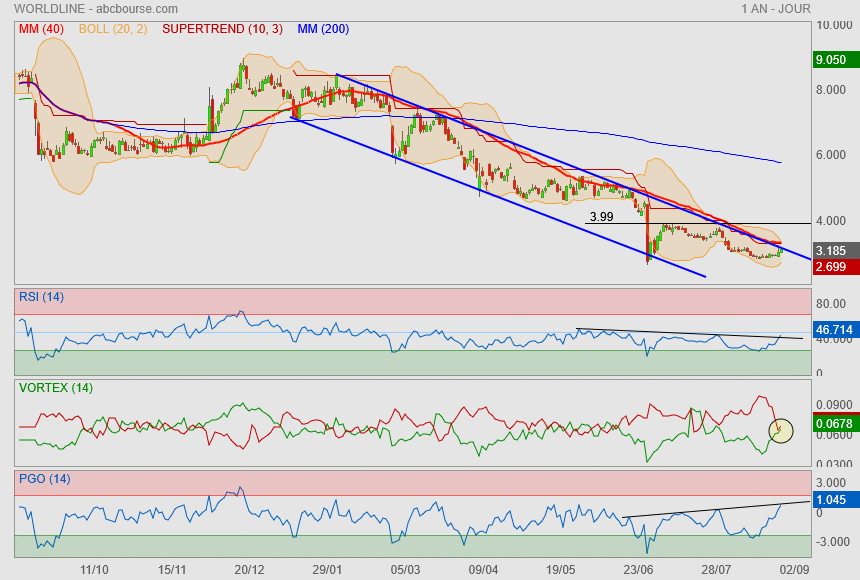Click the green 0.0678 Vortex value tag
Screen dimensions: 860x580
pyautogui.click(x=834, y=424)
